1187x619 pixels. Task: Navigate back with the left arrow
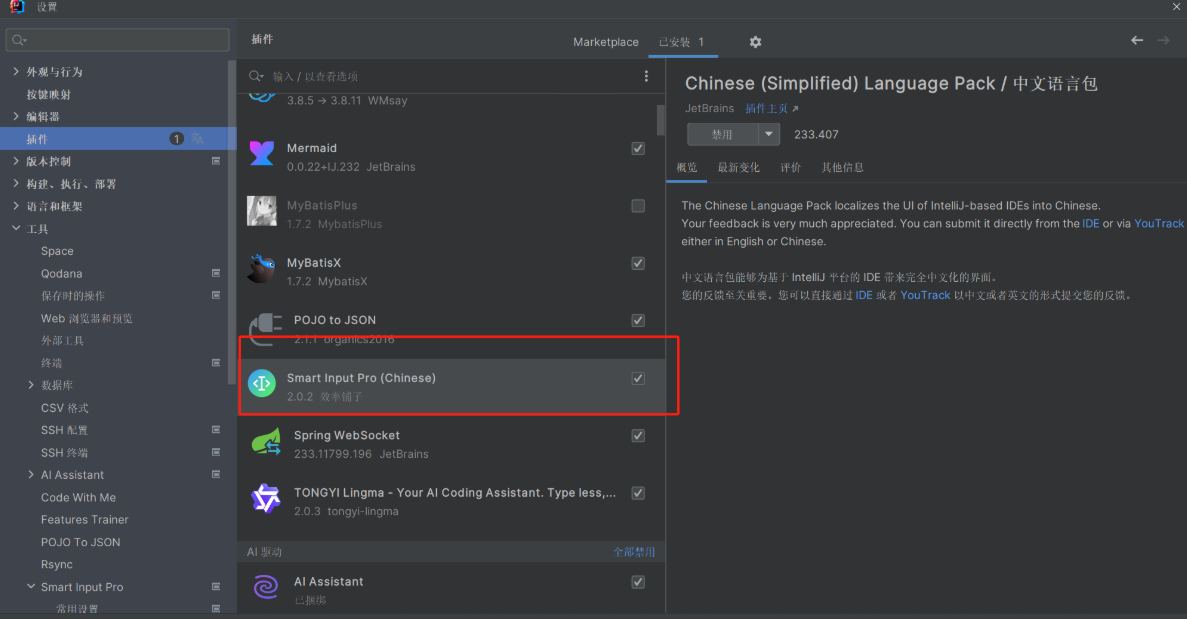pos(1136,40)
